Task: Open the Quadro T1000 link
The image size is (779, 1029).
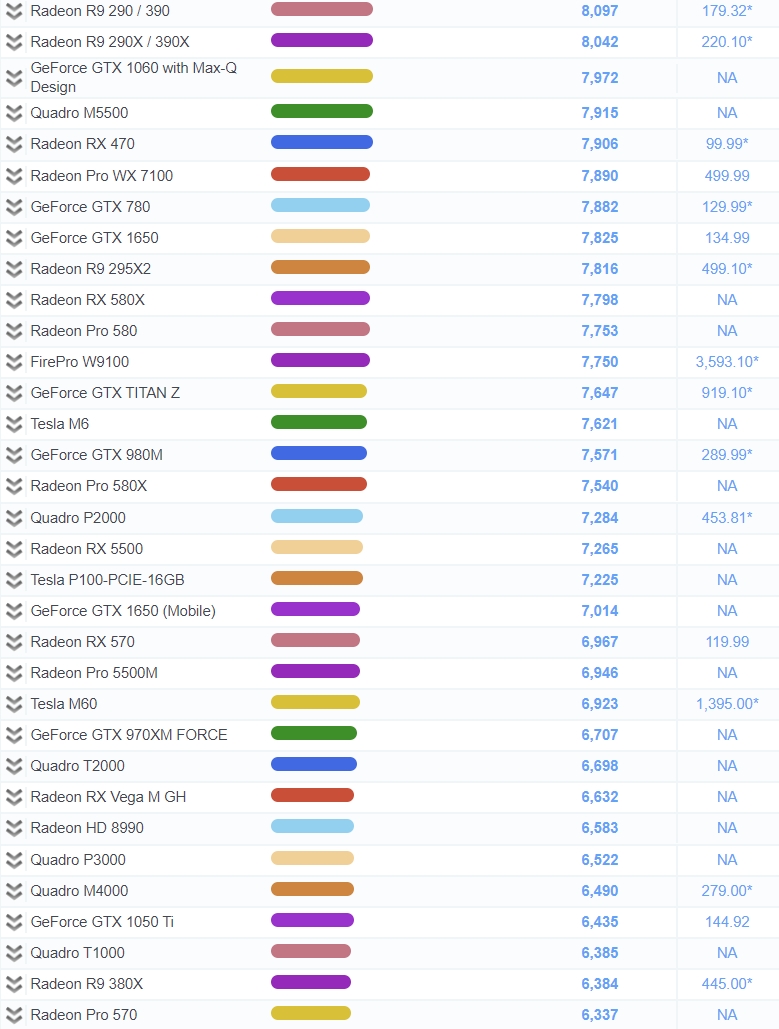Action: point(77,953)
